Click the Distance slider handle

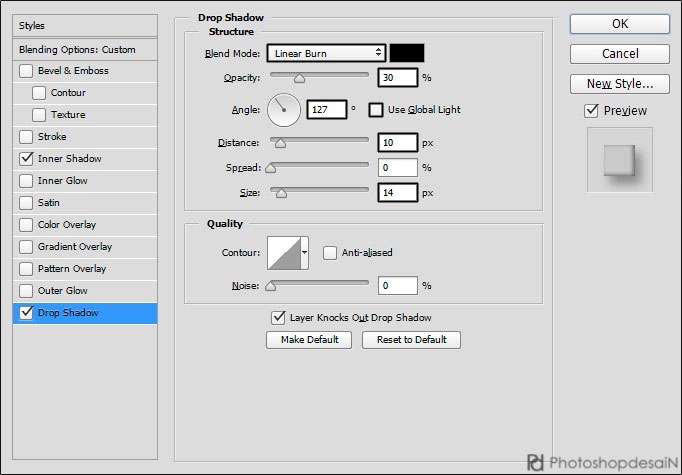[281, 143]
